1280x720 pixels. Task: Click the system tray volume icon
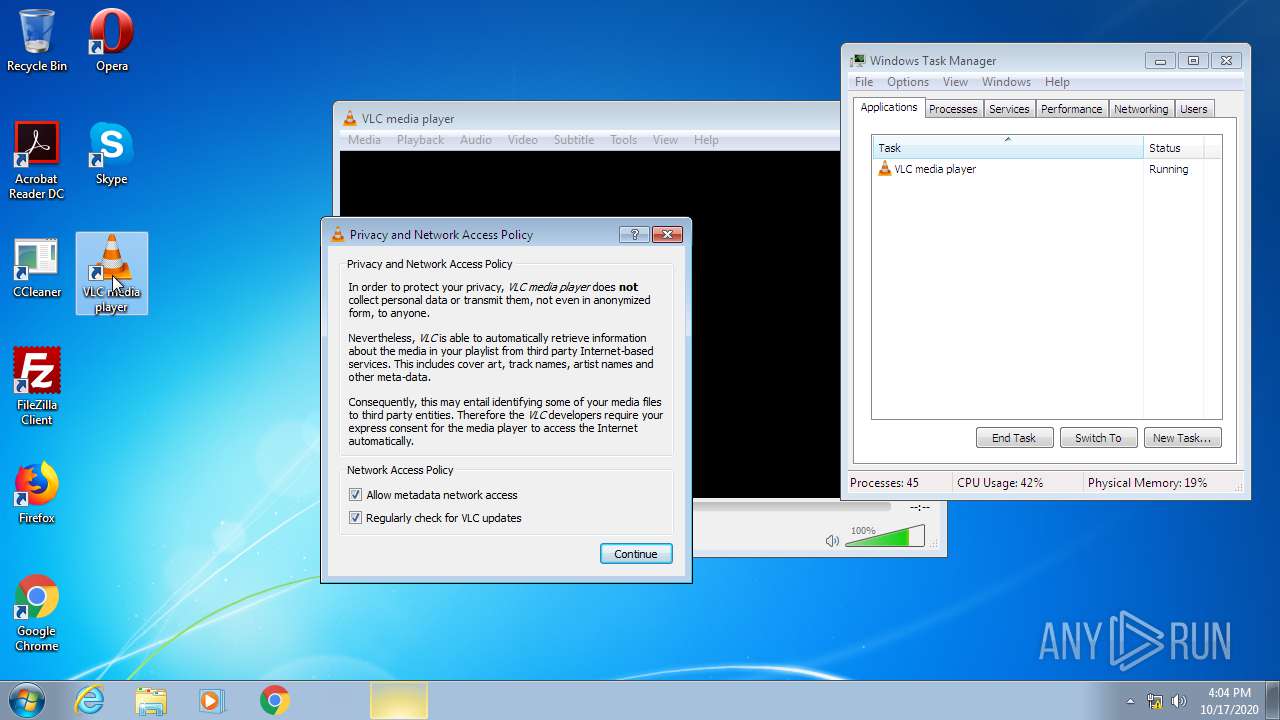tap(1179, 701)
